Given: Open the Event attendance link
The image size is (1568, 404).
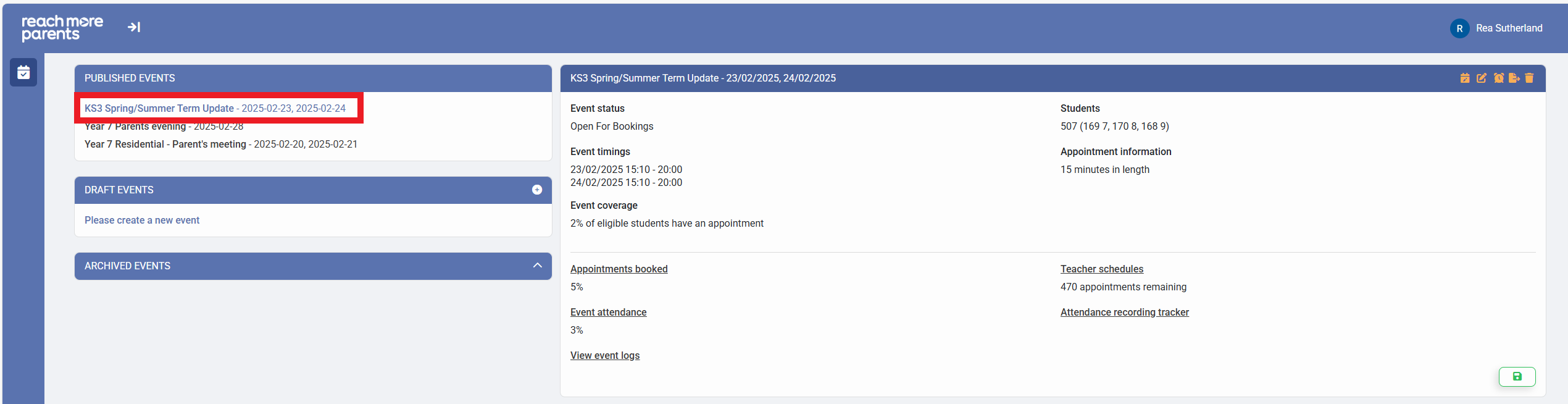Looking at the screenshot, I should pyautogui.click(x=608, y=312).
